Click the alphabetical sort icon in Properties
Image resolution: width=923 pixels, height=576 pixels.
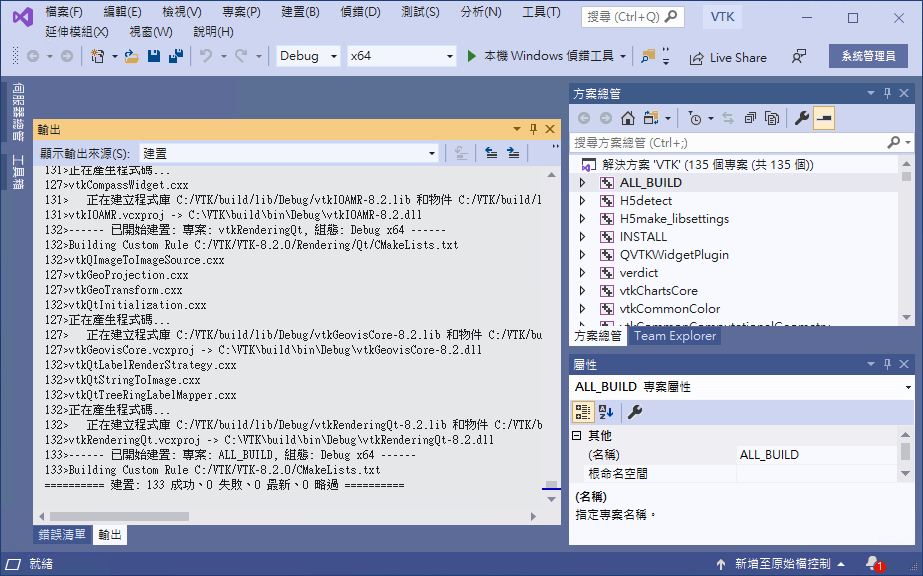[x=606, y=412]
